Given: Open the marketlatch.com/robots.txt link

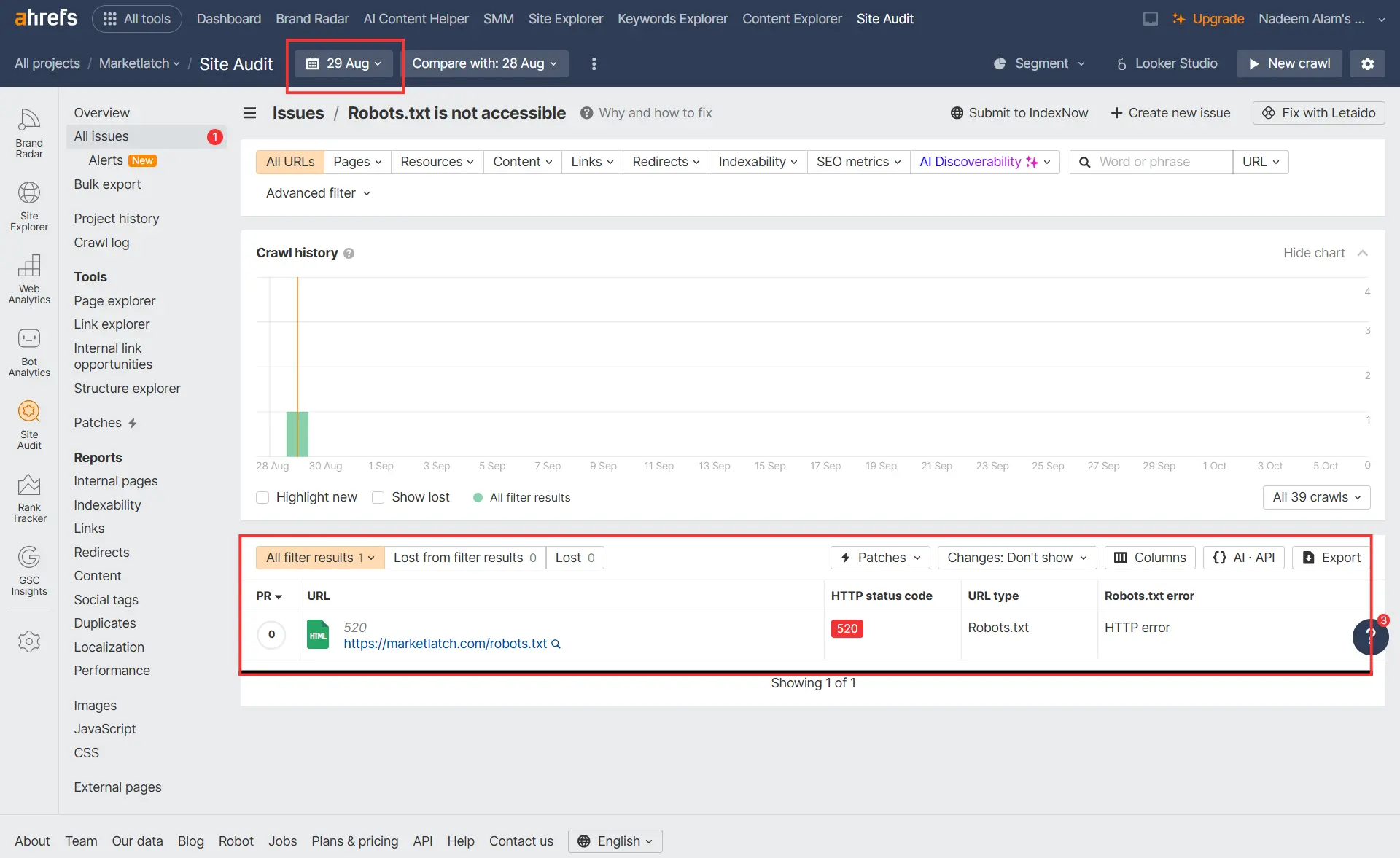Looking at the screenshot, I should (x=445, y=644).
